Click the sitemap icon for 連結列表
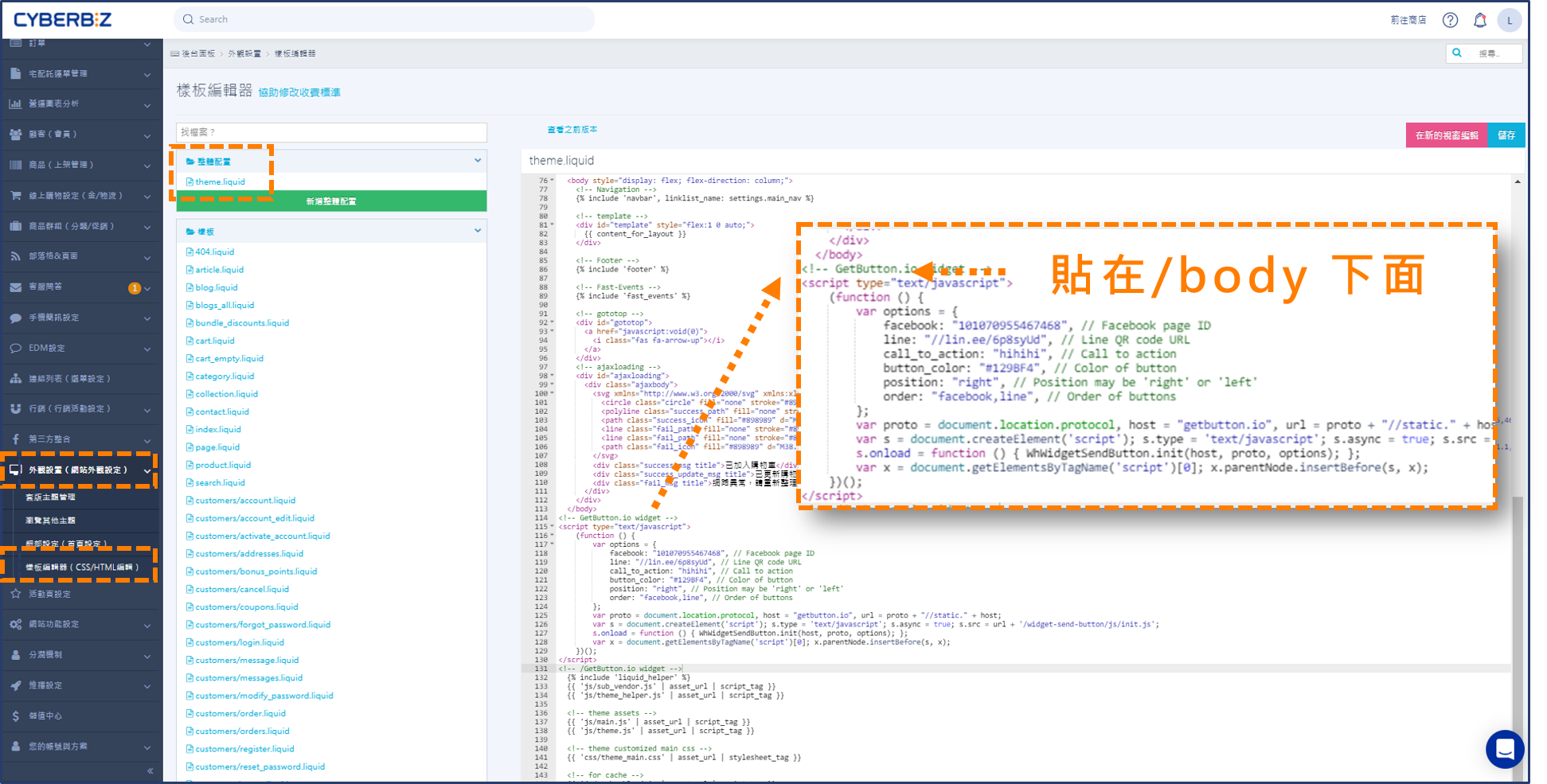1547x784 pixels. coord(16,379)
